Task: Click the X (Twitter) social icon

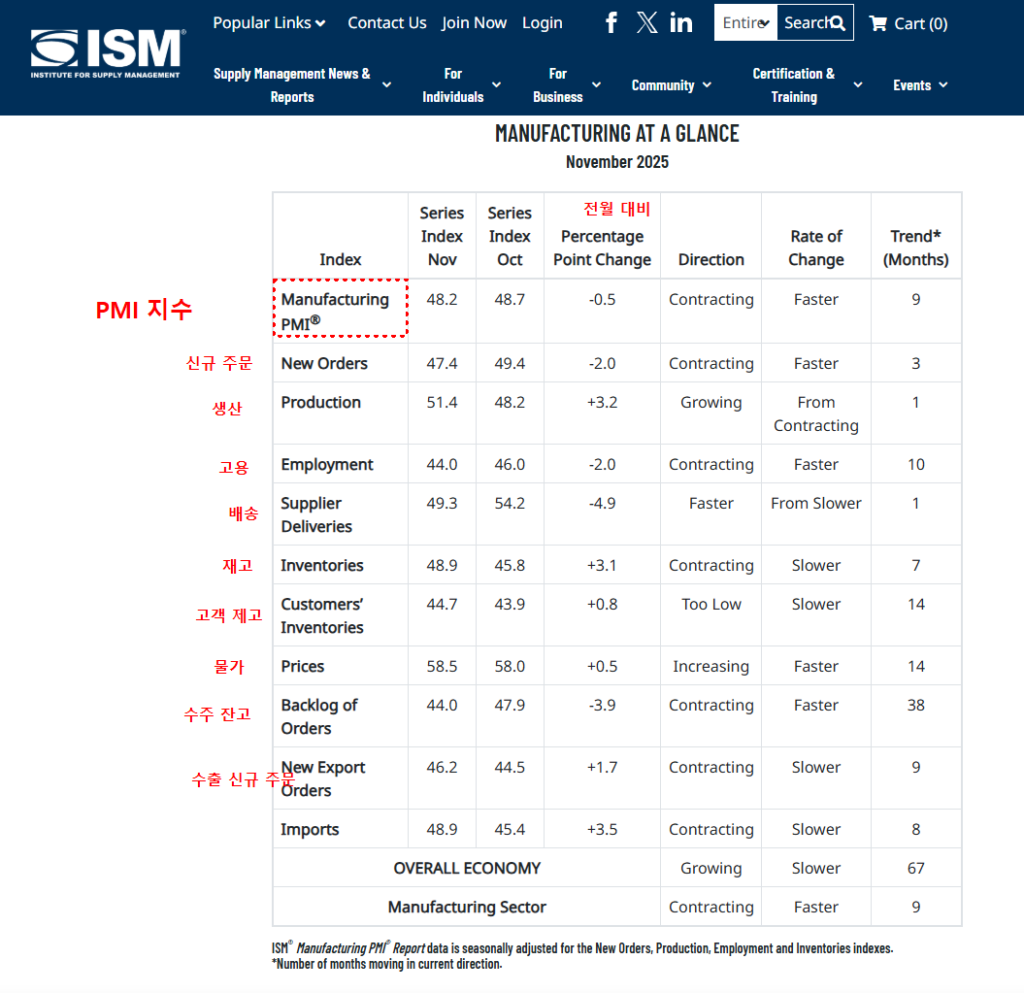Action: 647,23
